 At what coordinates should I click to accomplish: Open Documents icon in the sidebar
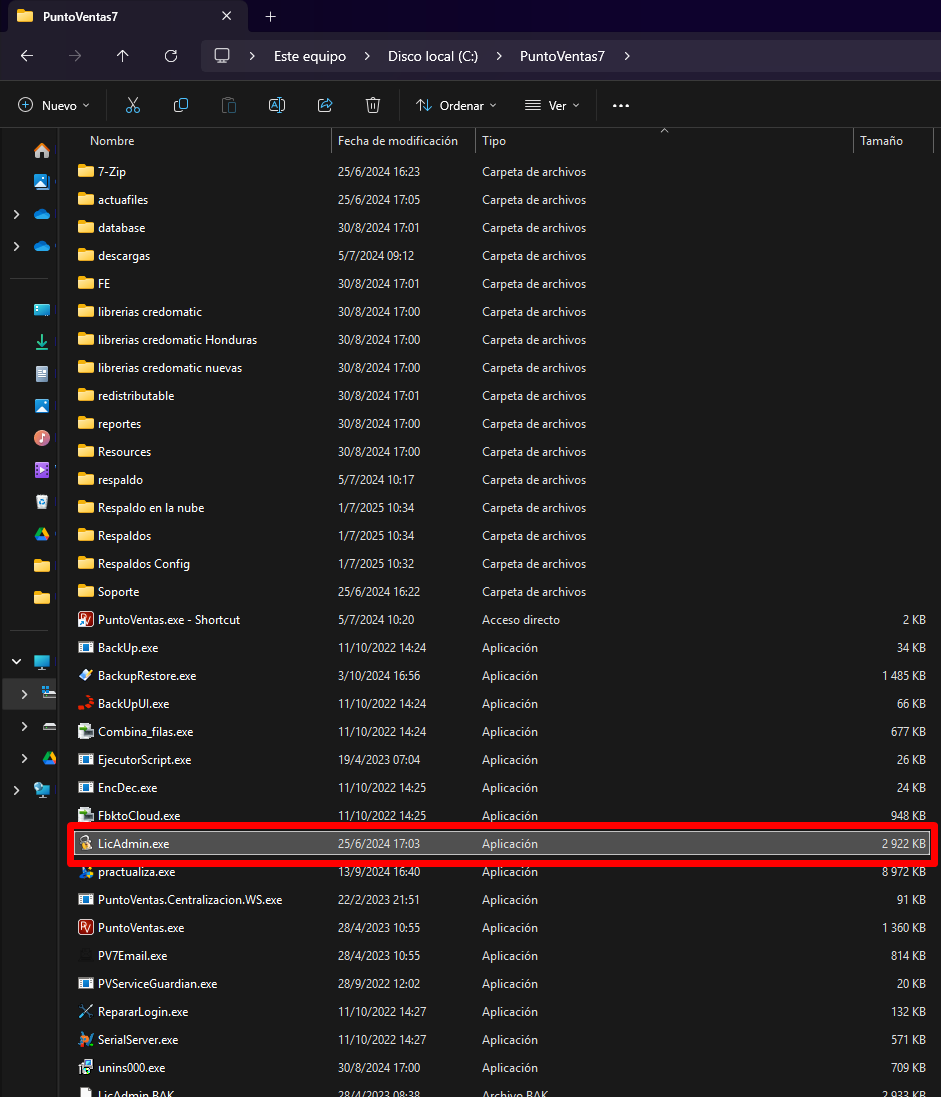point(42,374)
